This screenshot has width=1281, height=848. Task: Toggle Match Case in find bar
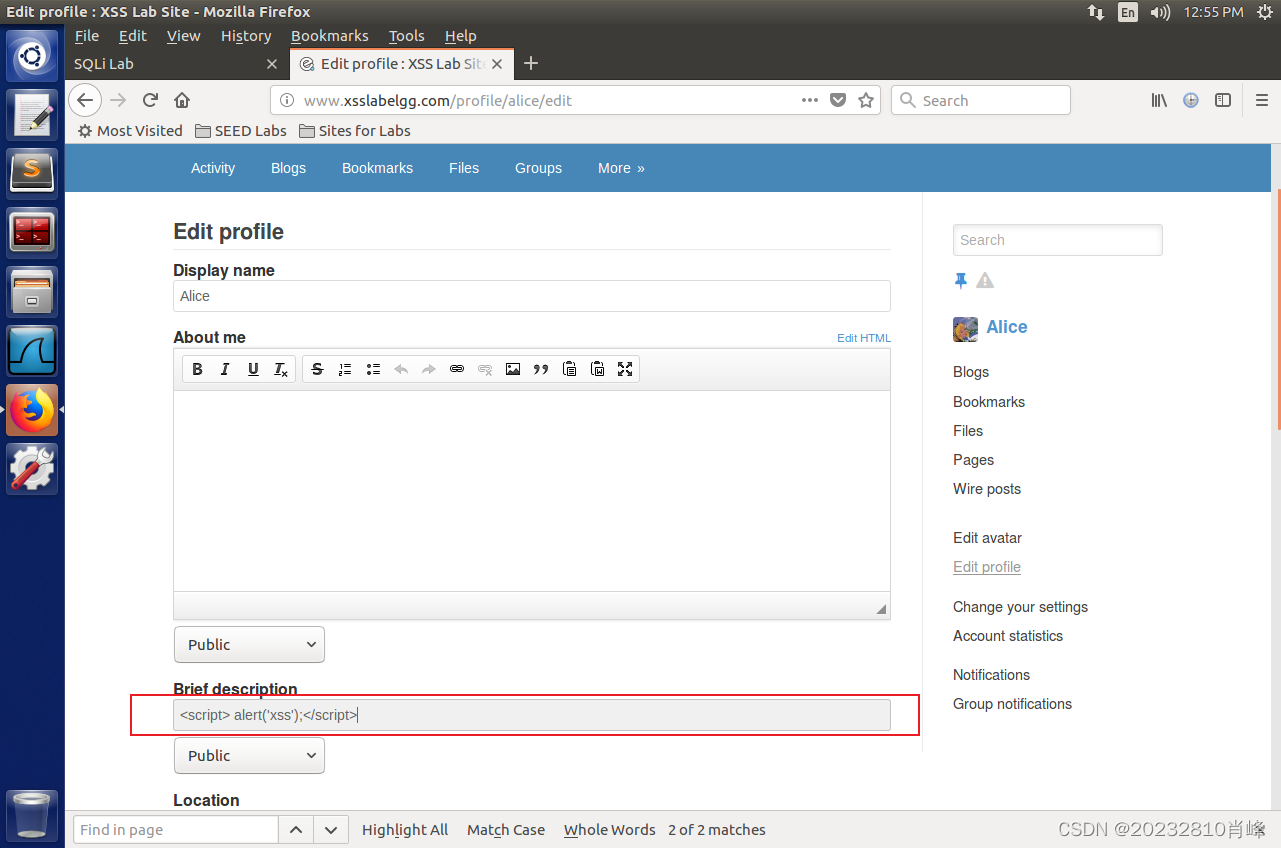tap(506, 830)
